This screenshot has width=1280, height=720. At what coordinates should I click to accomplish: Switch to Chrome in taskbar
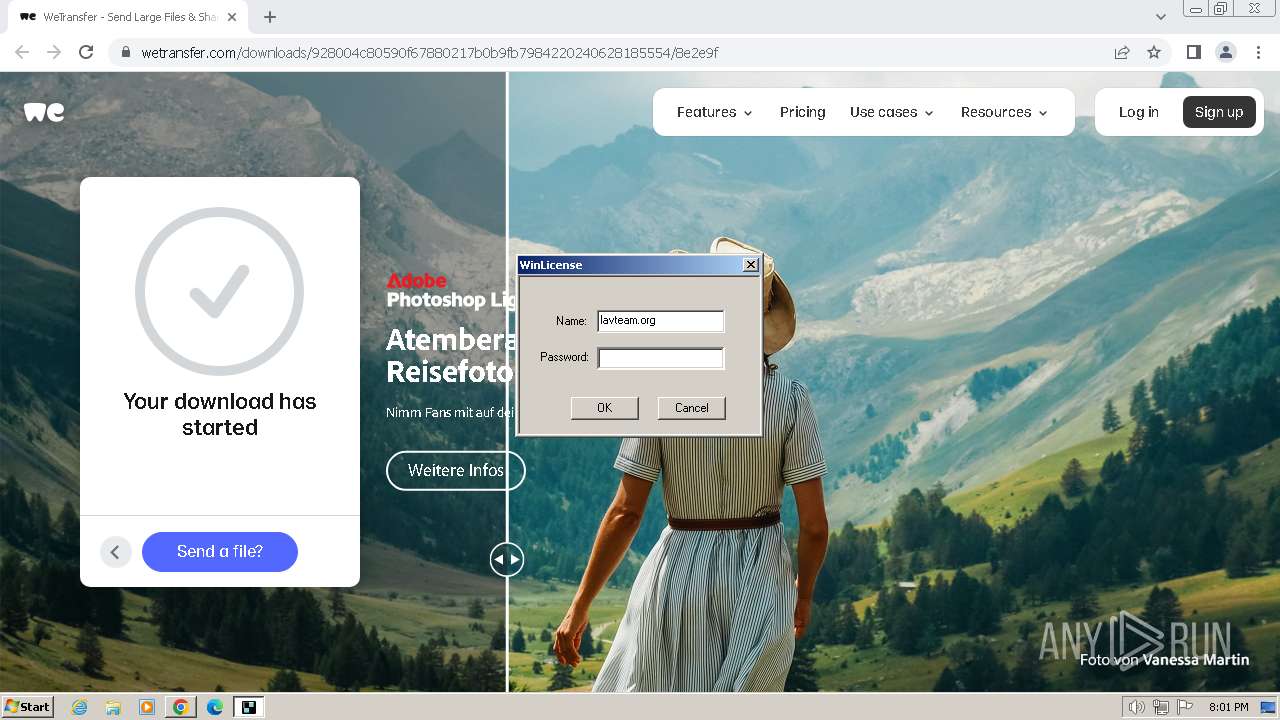click(180, 707)
